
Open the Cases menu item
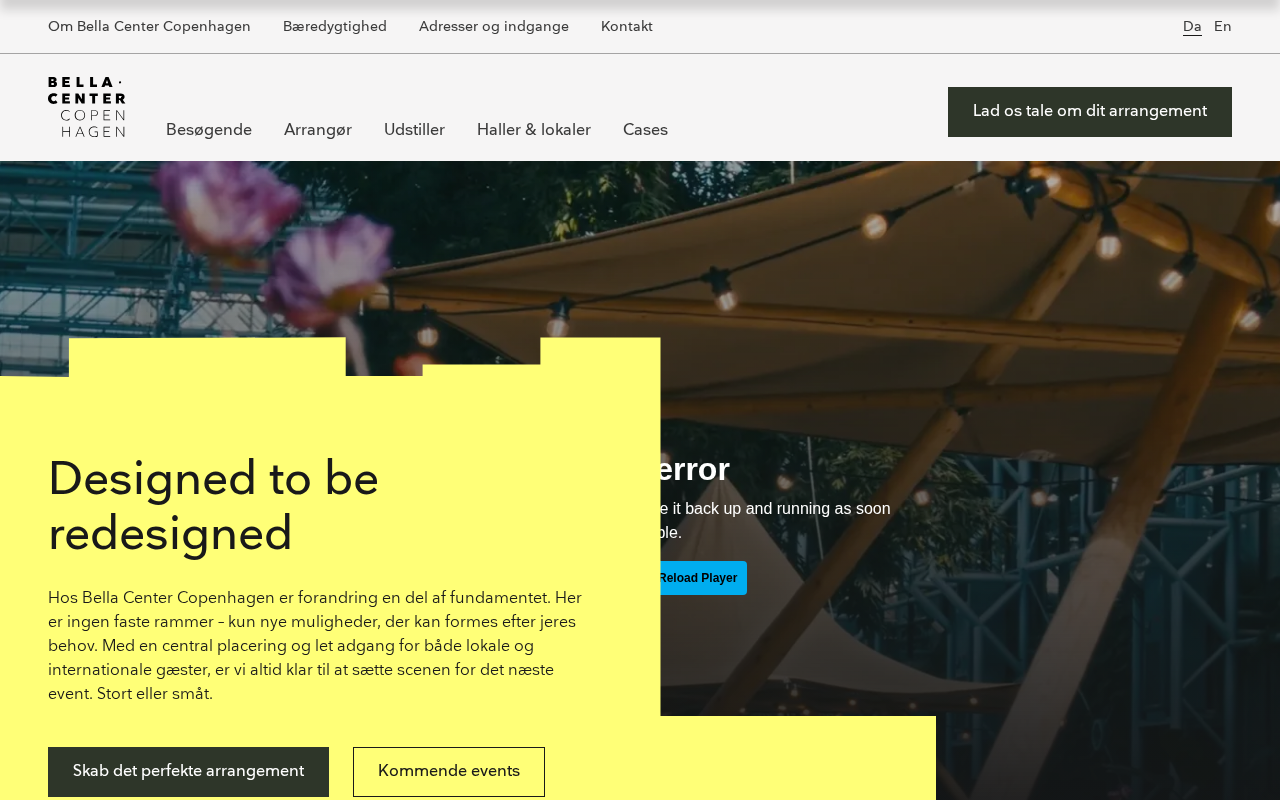click(x=645, y=130)
